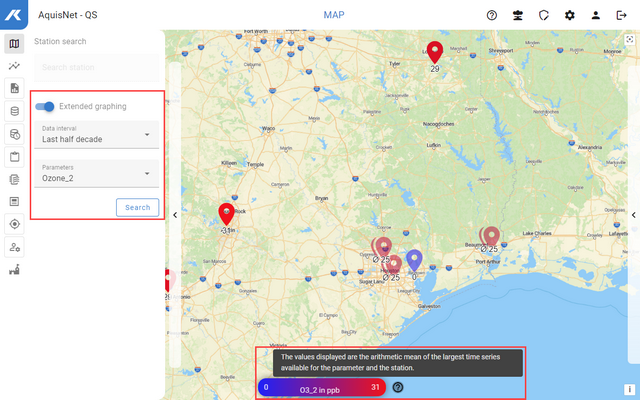Click the help question mark icon
Screen dimensions: 640x400
[x=492, y=15]
